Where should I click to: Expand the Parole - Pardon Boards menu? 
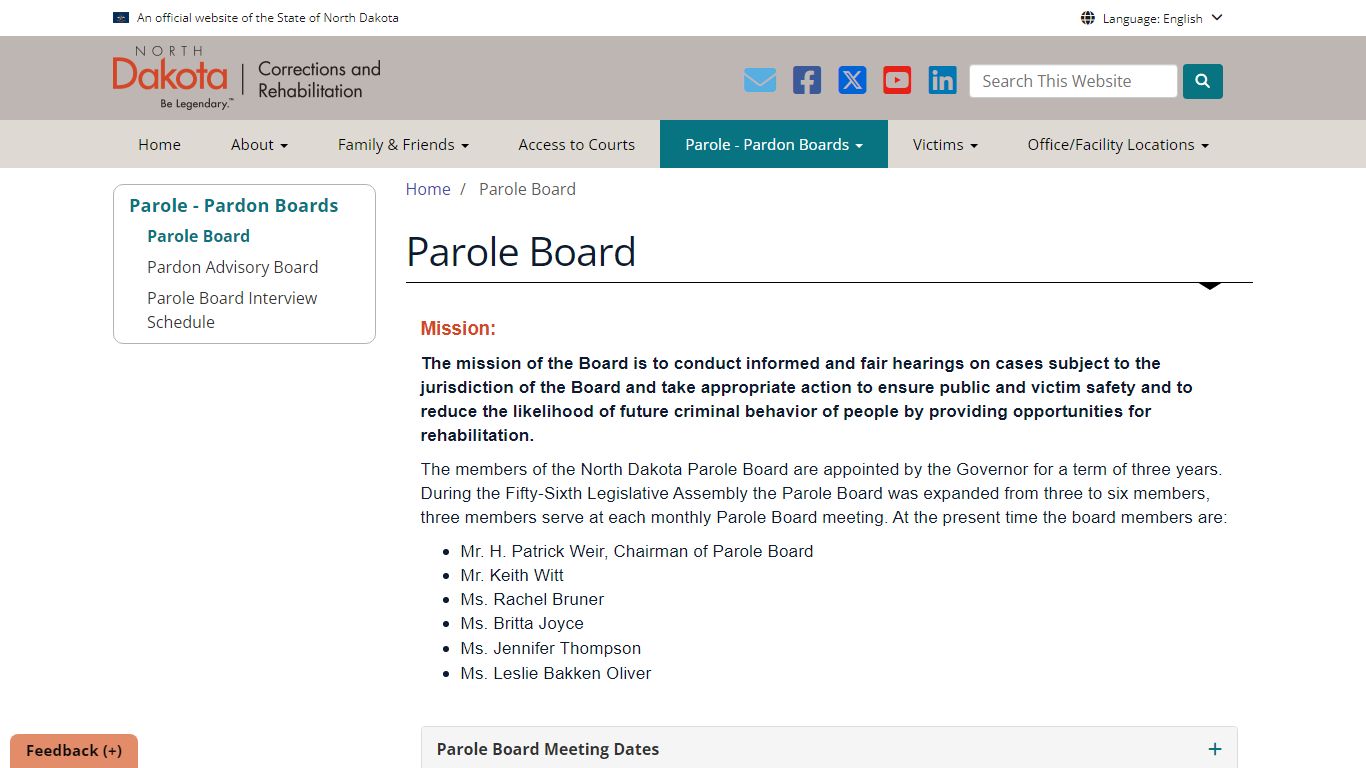pyautogui.click(x=774, y=144)
